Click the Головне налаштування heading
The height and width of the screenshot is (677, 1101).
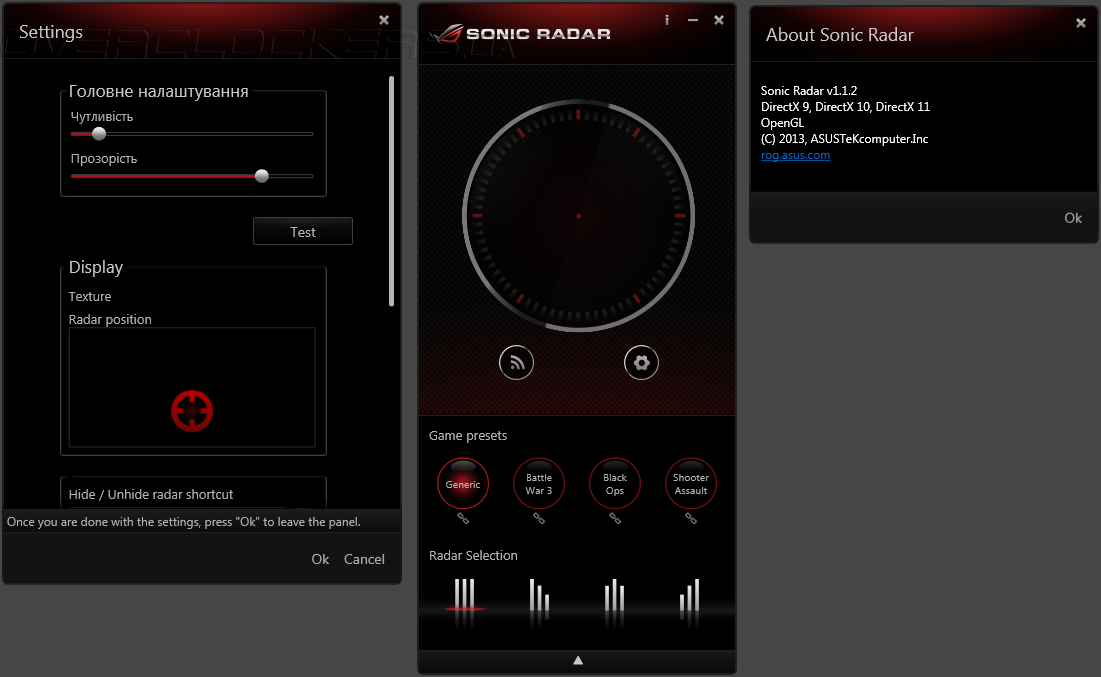coord(159,91)
